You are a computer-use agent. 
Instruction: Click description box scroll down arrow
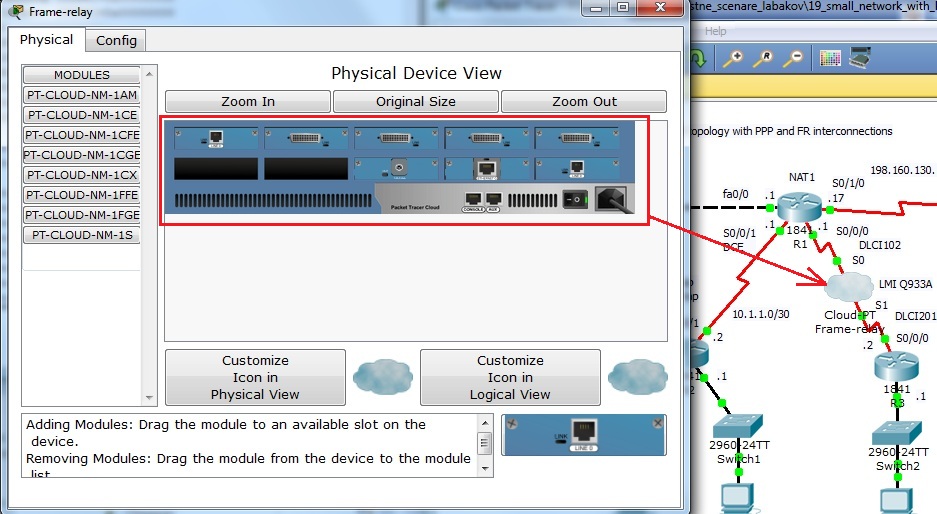pyautogui.click(x=485, y=469)
